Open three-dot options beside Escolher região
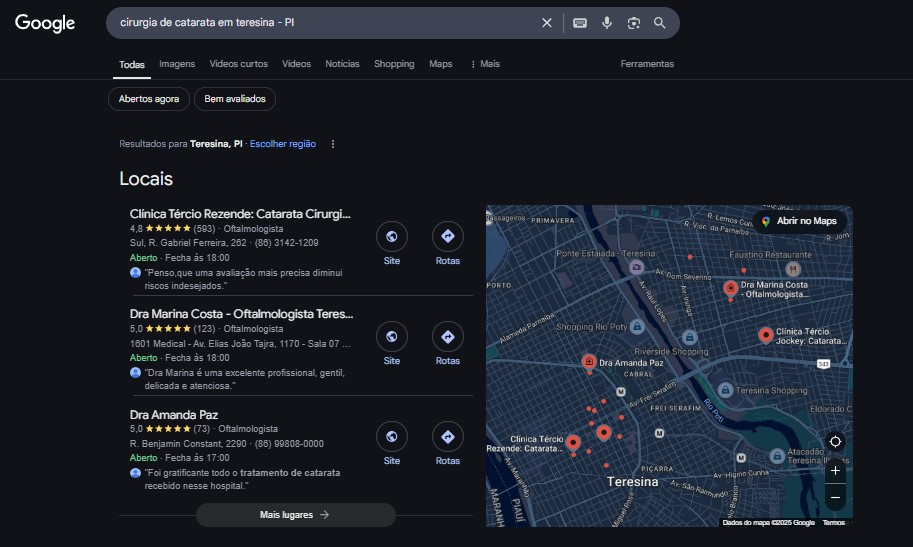Image resolution: width=913 pixels, height=547 pixels. point(332,144)
